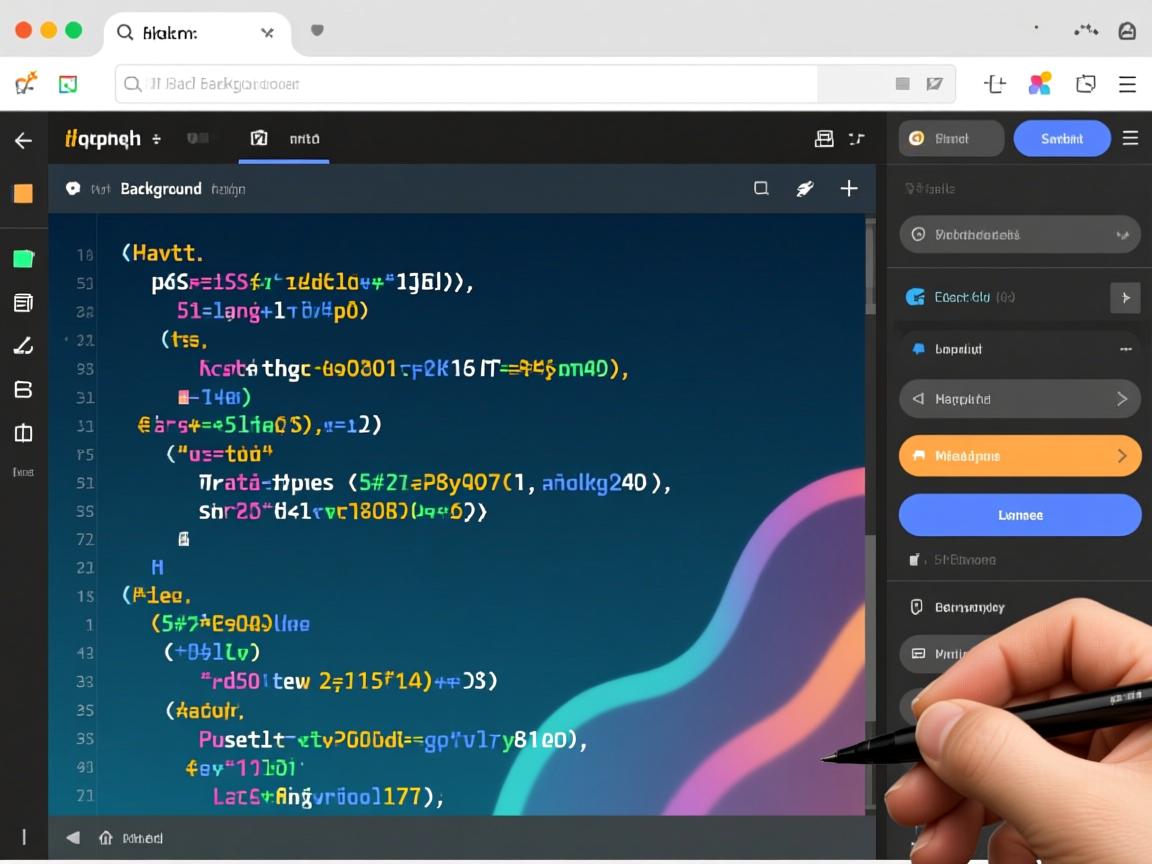
Task: Click the plus icon in the Background header
Action: [849, 188]
